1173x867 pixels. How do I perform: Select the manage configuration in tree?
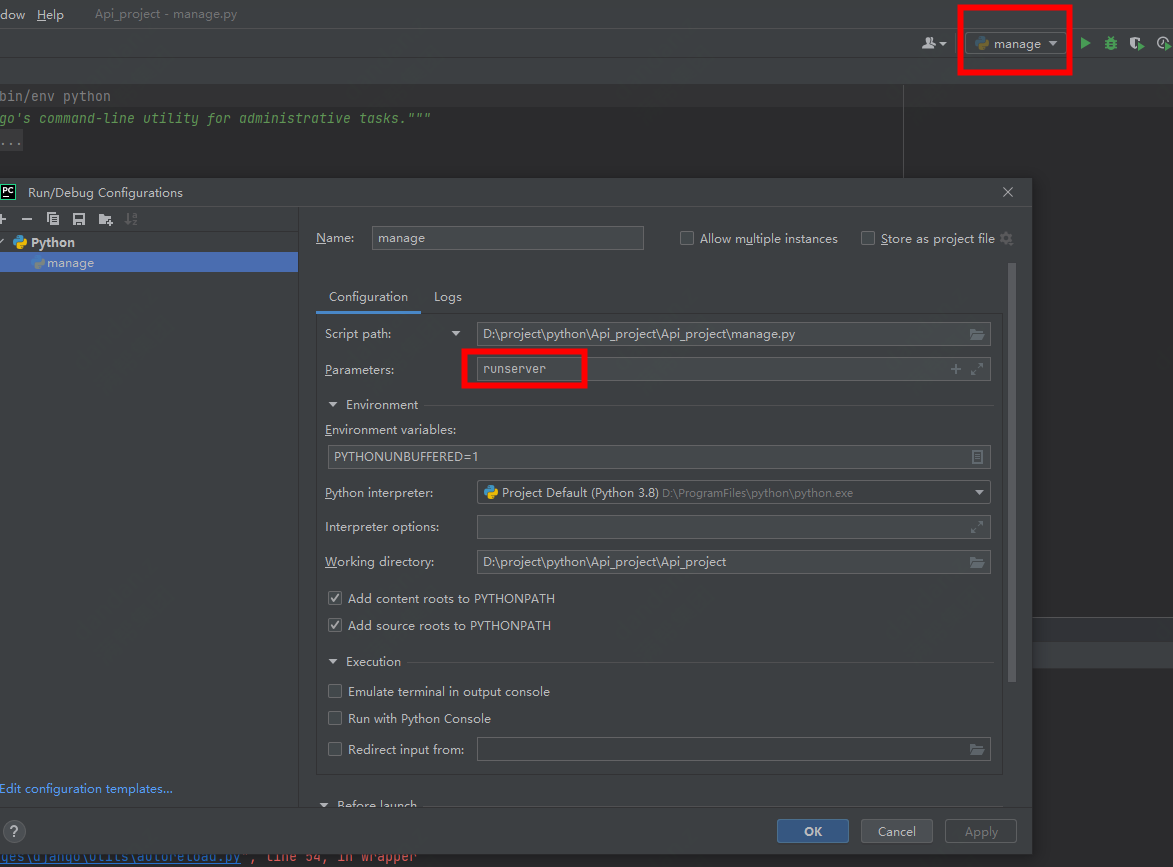tap(149, 263)
